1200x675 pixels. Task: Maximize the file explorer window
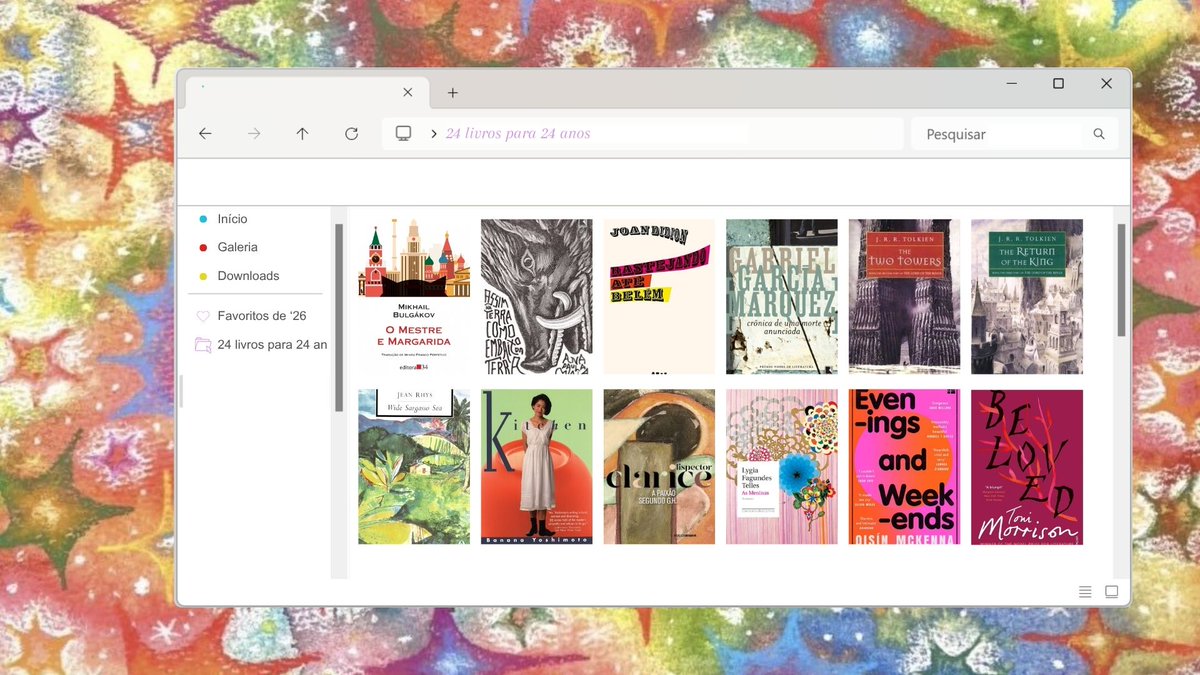tap(1058, 84)
